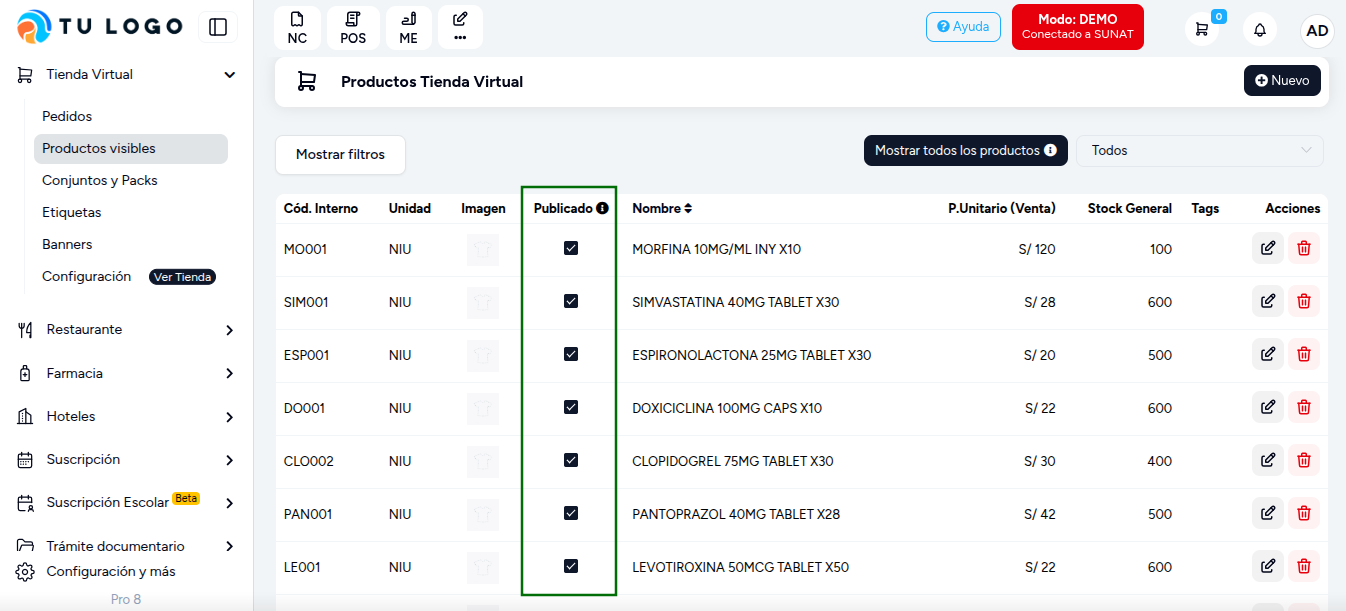Delete the SIMVASTATINA 40MG product
The width and height of the screenshot is (1346, 611).
[x=1304, y=301]
